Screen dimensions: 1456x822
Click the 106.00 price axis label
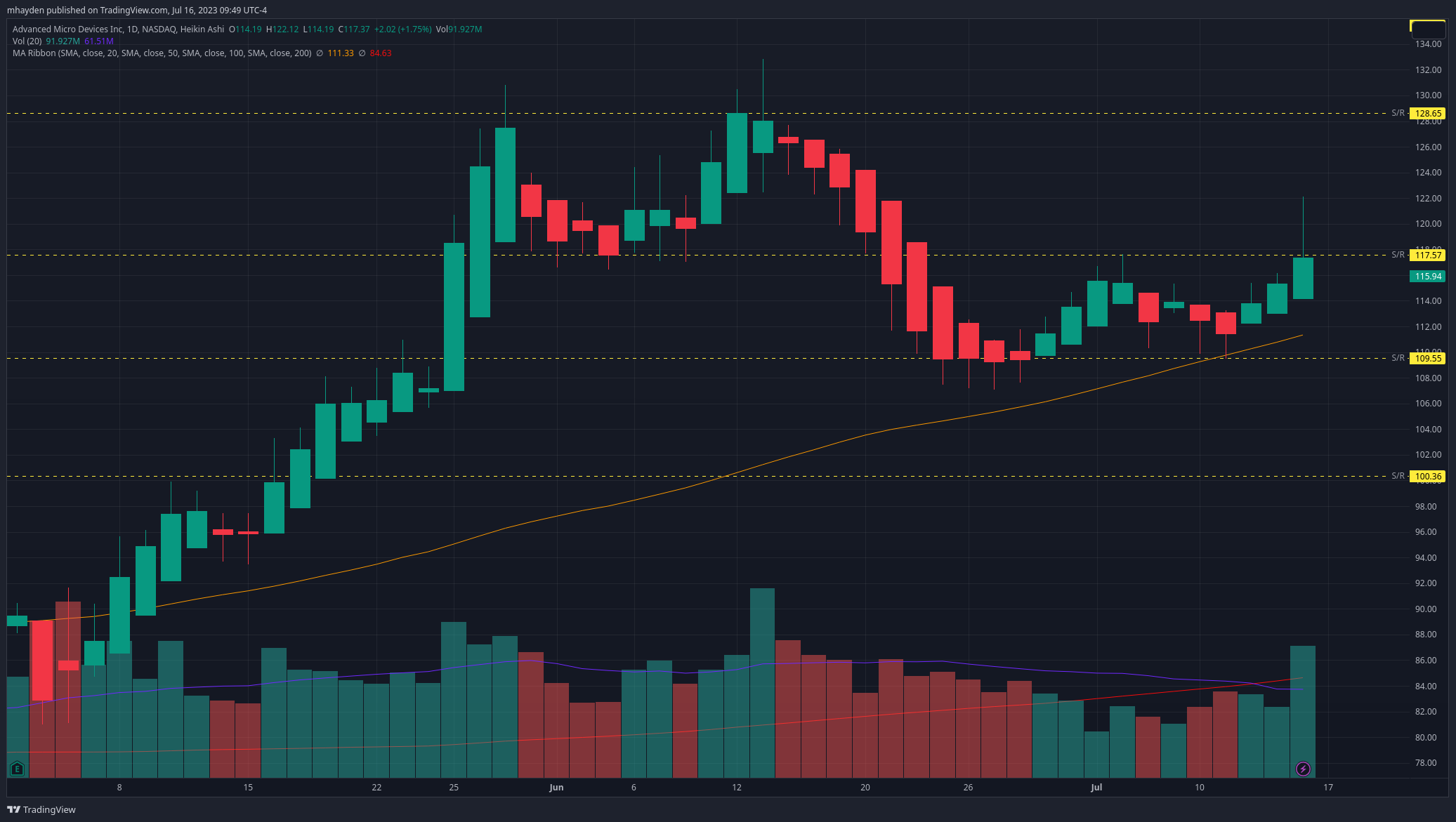coord(1429,404)
